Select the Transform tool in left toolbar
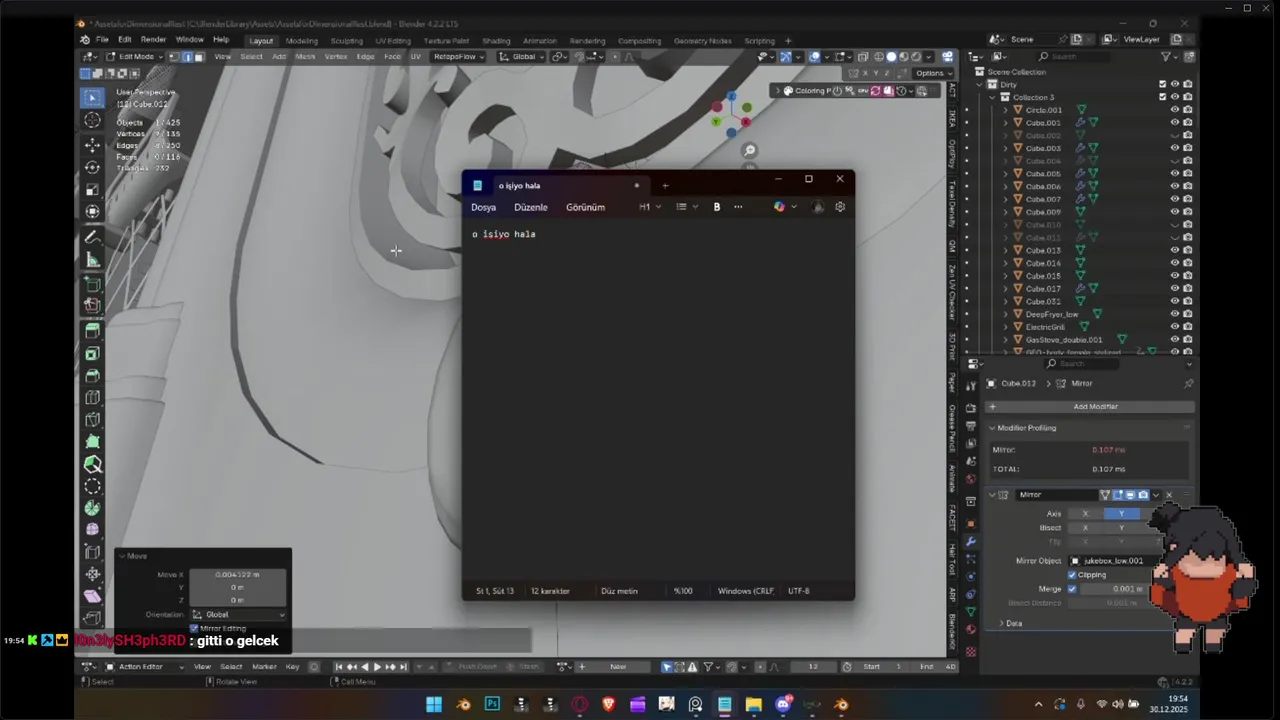 pos(92,211)
